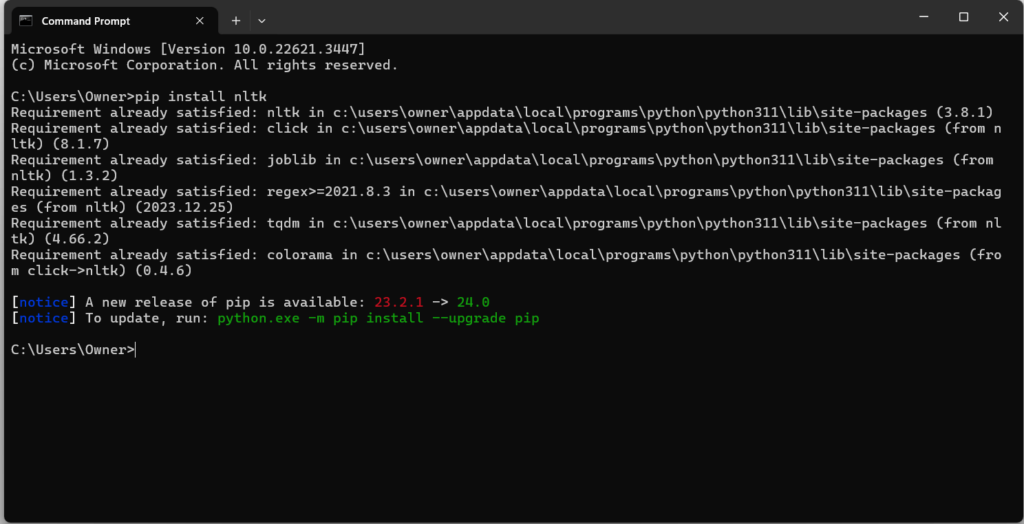Screen dimensions: 1024x524
Task: Click the blinking cursor at the last prompt
Action: coord(136,350)
